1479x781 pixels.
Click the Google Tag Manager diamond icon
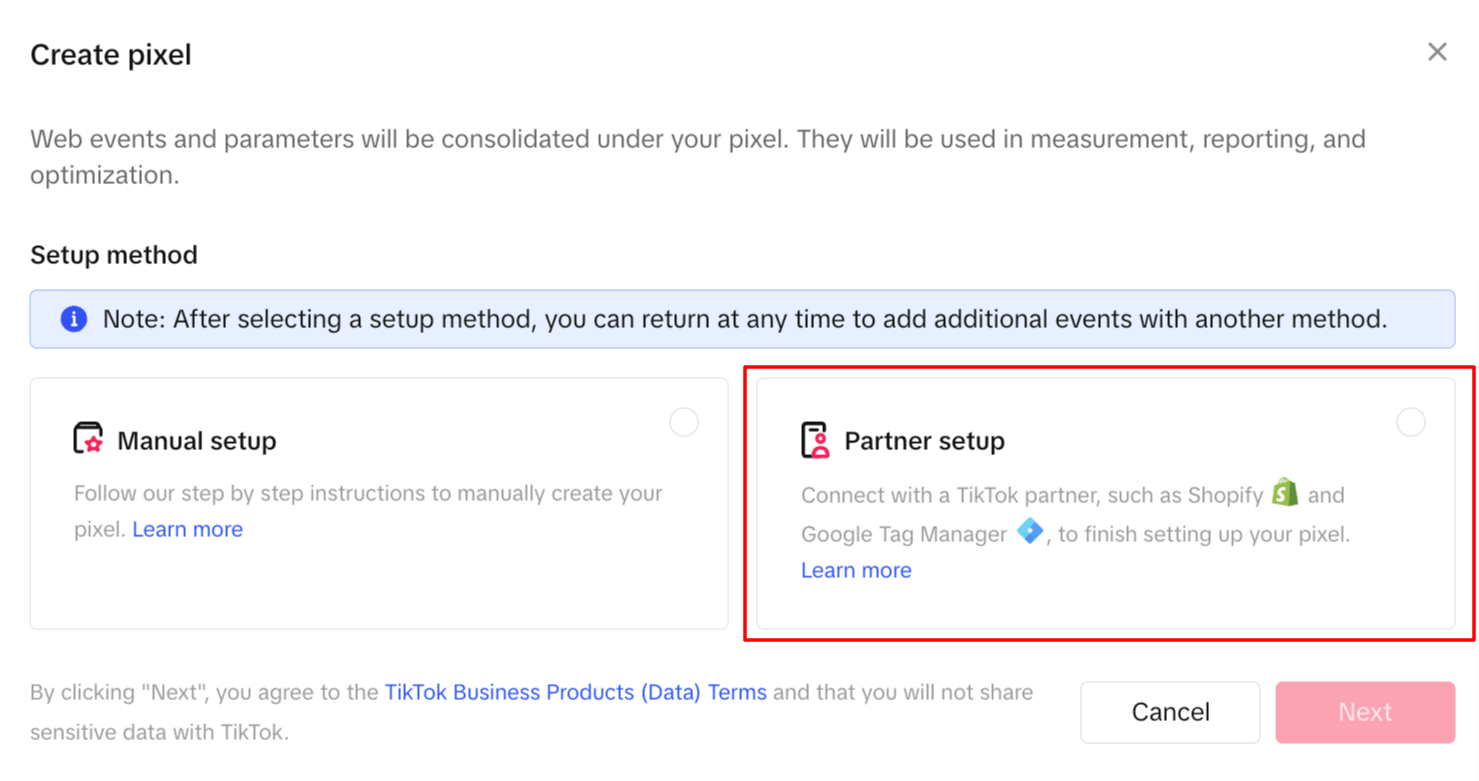coord(1030,531)
